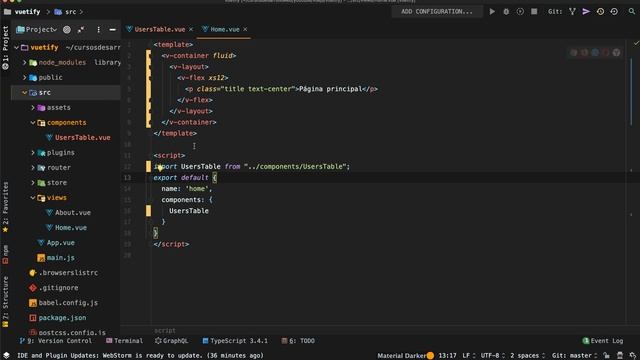
Task: Collapse the vuetify project root
Action: (x=16, y=47)
